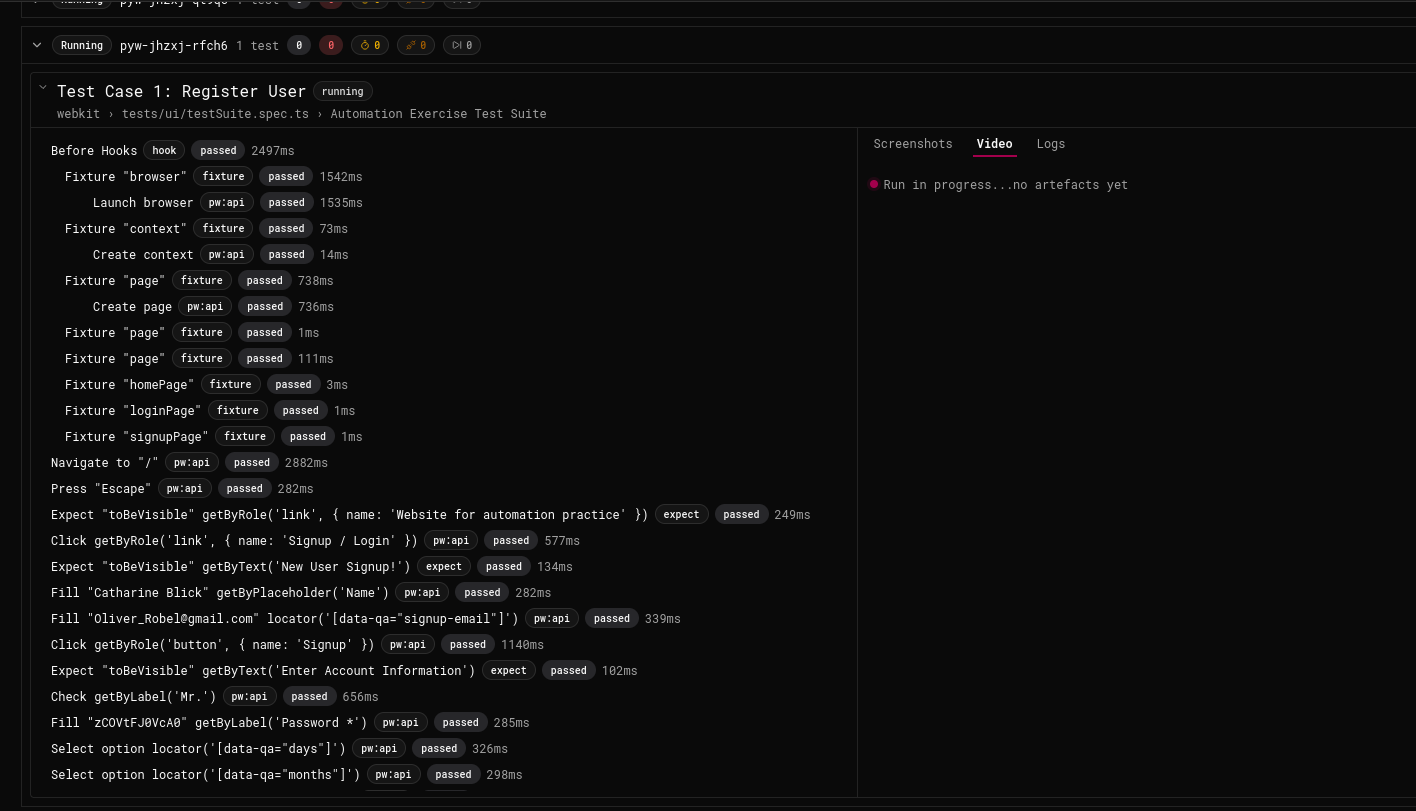This screenshot has height=811, width=1416.
Task: Select the Launch browser step
Action: 228,203
